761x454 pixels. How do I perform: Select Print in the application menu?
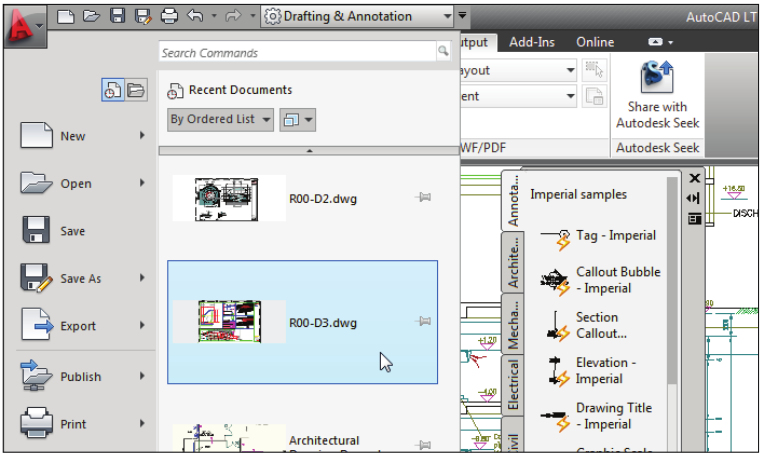(83, 424)
